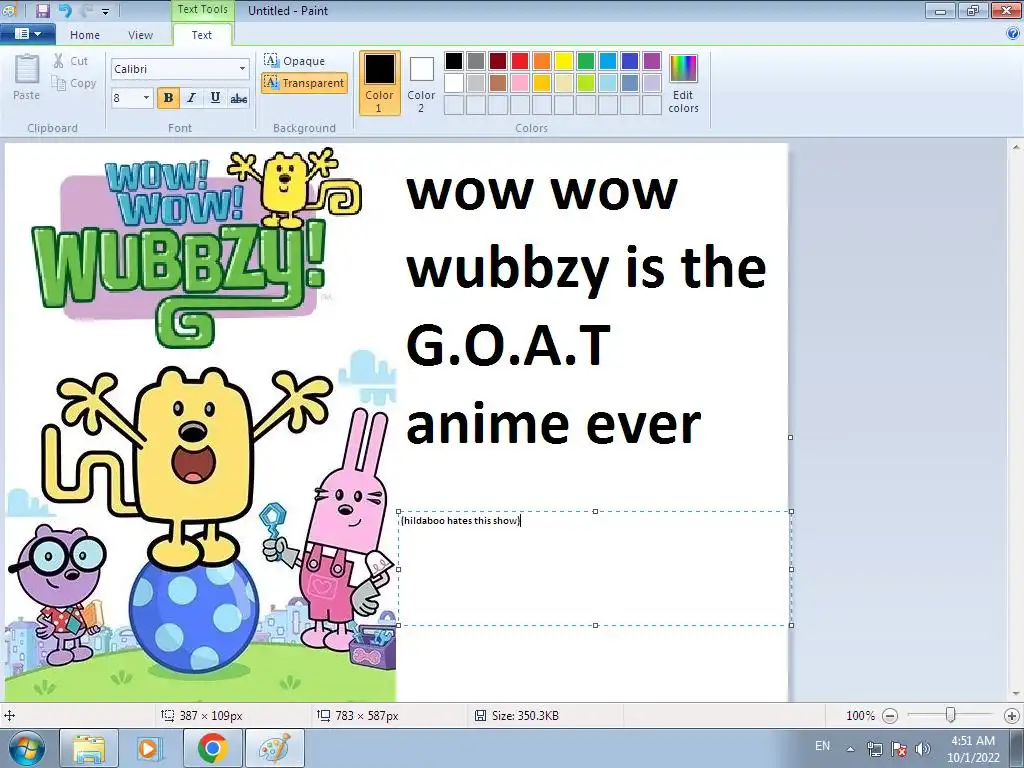Select Opaque background option

[x=295, y=61]
